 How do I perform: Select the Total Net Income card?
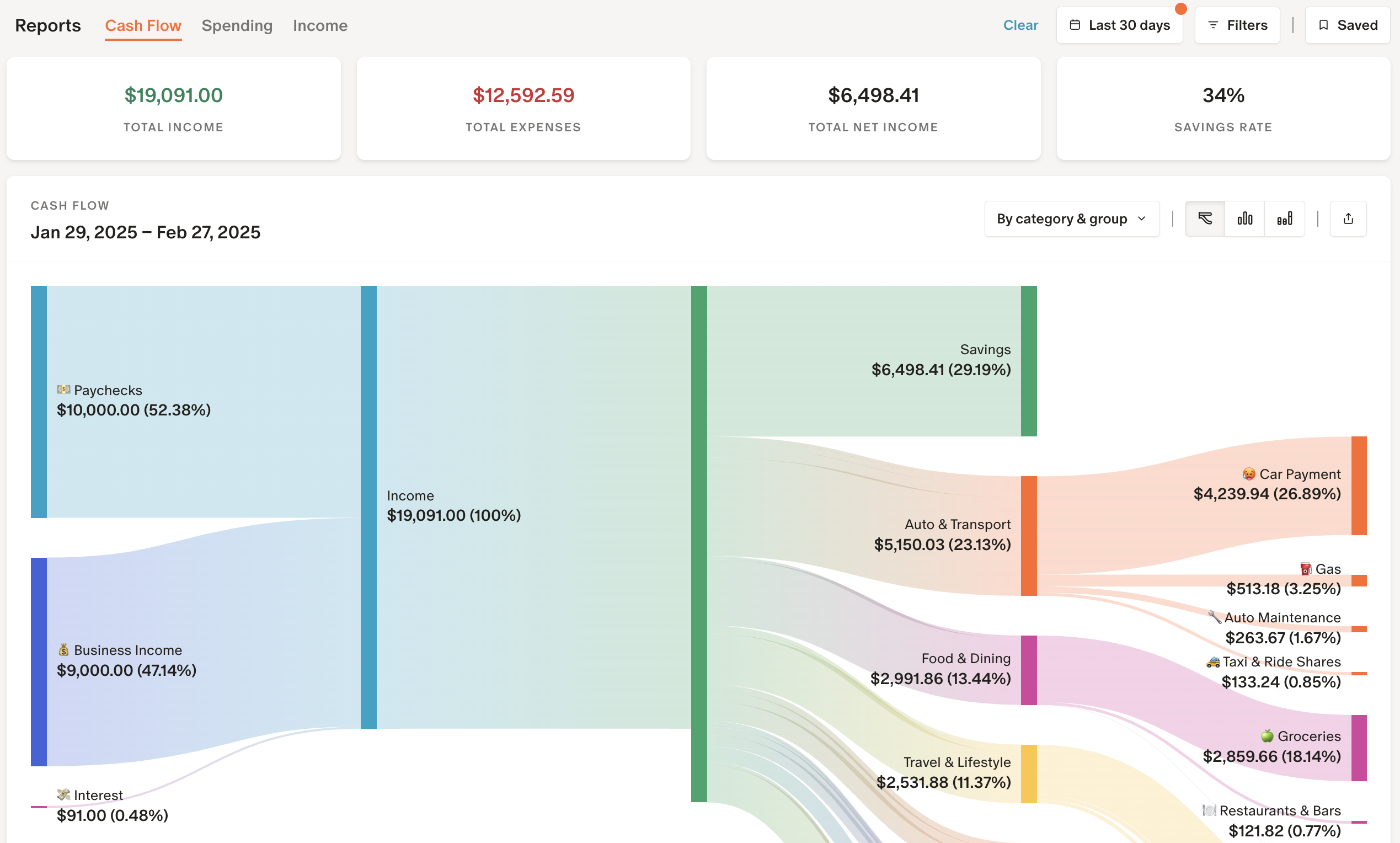(x=873, y=108)
